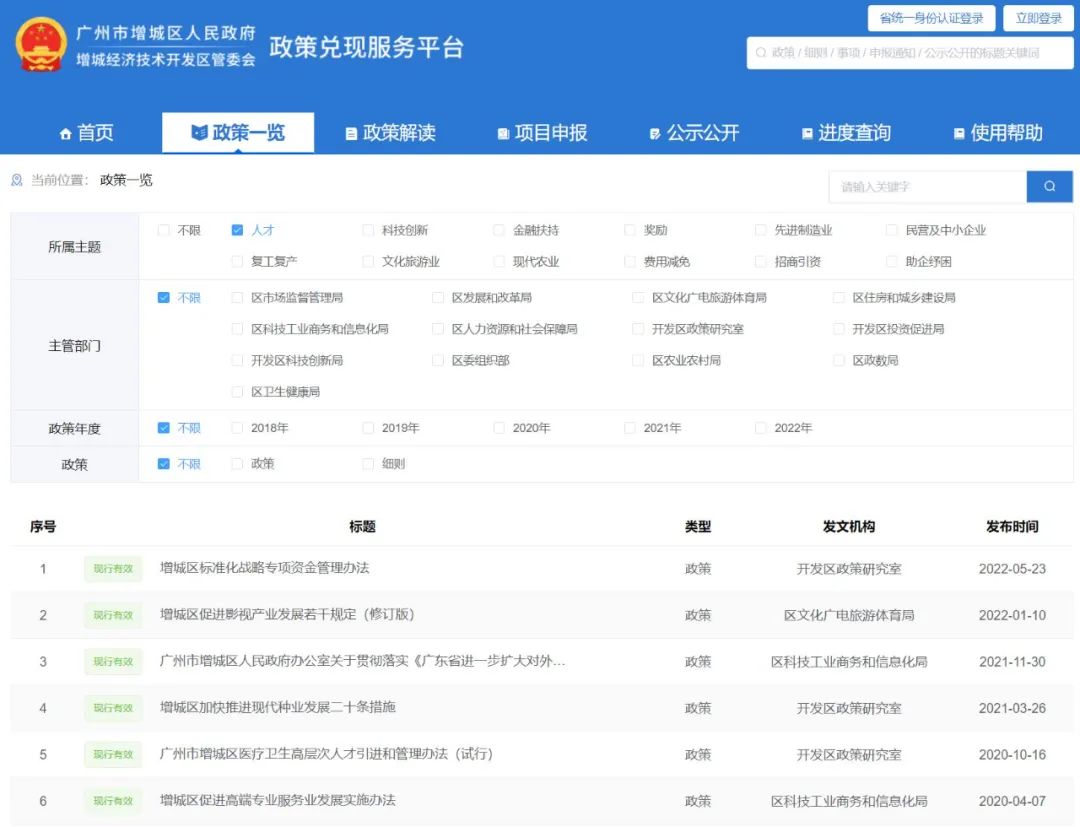Click the book icon beside 政策一览
Screen dimensions: 1080x827
coord(199,133)
